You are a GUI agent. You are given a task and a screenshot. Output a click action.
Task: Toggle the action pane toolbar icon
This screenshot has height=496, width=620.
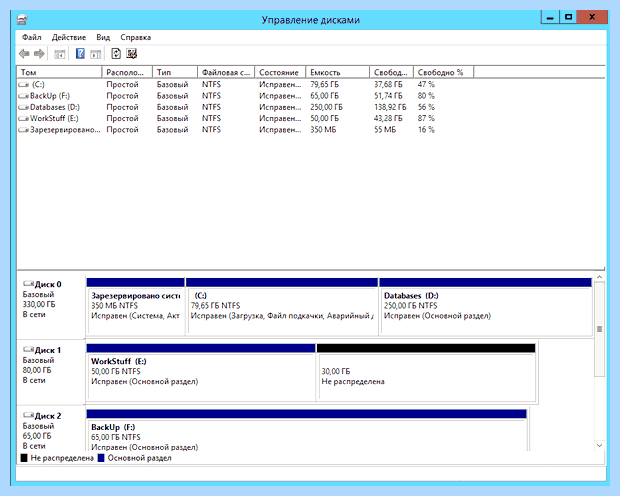coord(96,54)
